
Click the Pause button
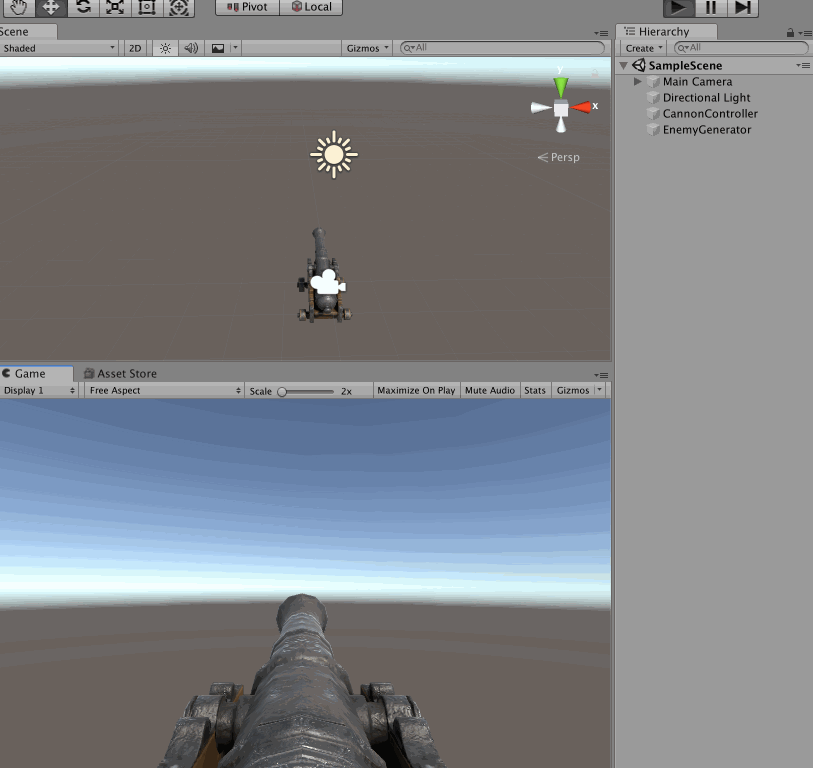pyautogui.click(x=710, y=7)
